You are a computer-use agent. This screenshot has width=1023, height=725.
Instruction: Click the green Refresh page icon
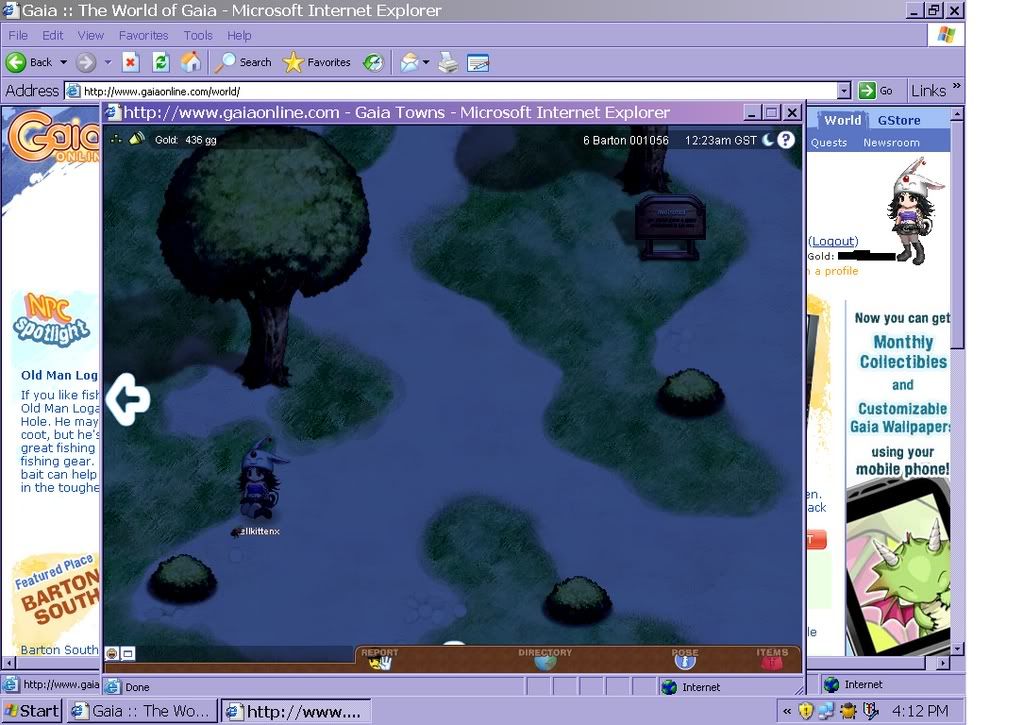pos(160,63)
